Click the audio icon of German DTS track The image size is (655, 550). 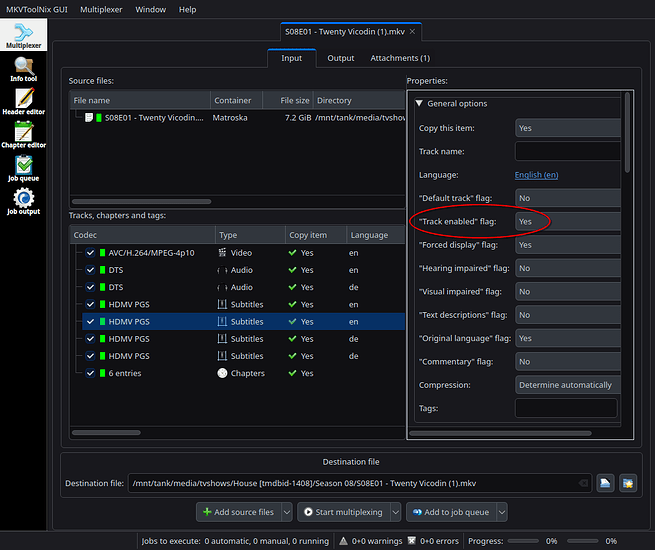222,287
